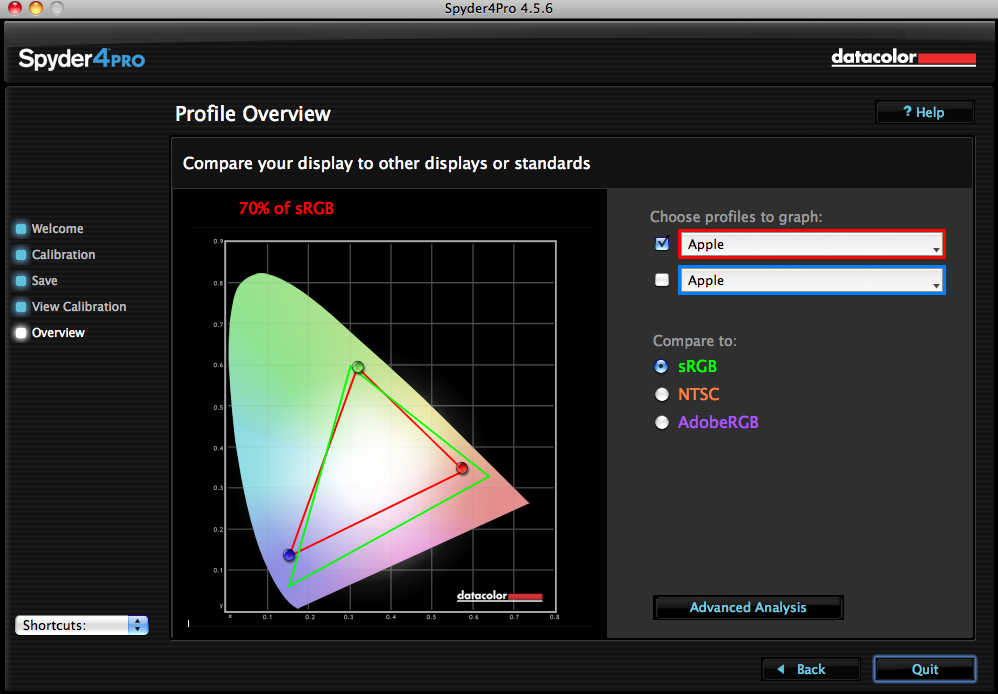The image size is (998, 694).
Task: Click the 'Compare your display' subtitle text
Action: (386, 164)
